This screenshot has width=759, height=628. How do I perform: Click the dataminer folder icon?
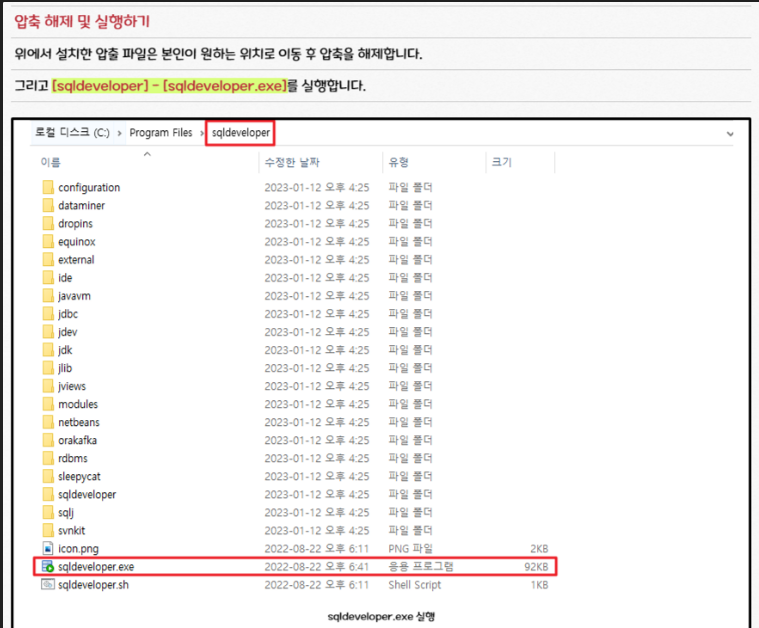(48, 205)
